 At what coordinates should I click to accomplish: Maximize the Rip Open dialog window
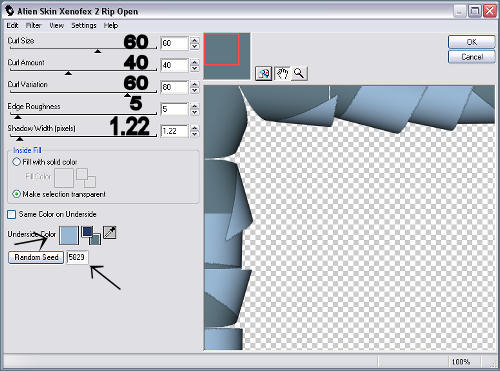[475, 11]
